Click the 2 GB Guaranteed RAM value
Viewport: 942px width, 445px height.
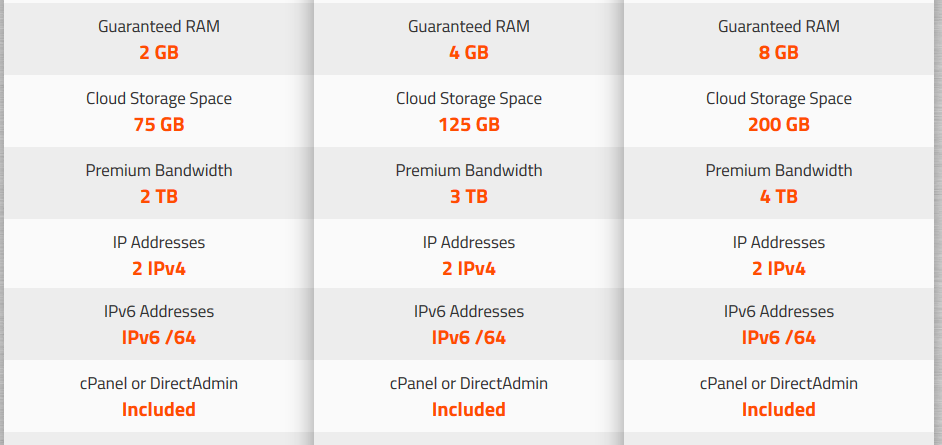(159, 53)
